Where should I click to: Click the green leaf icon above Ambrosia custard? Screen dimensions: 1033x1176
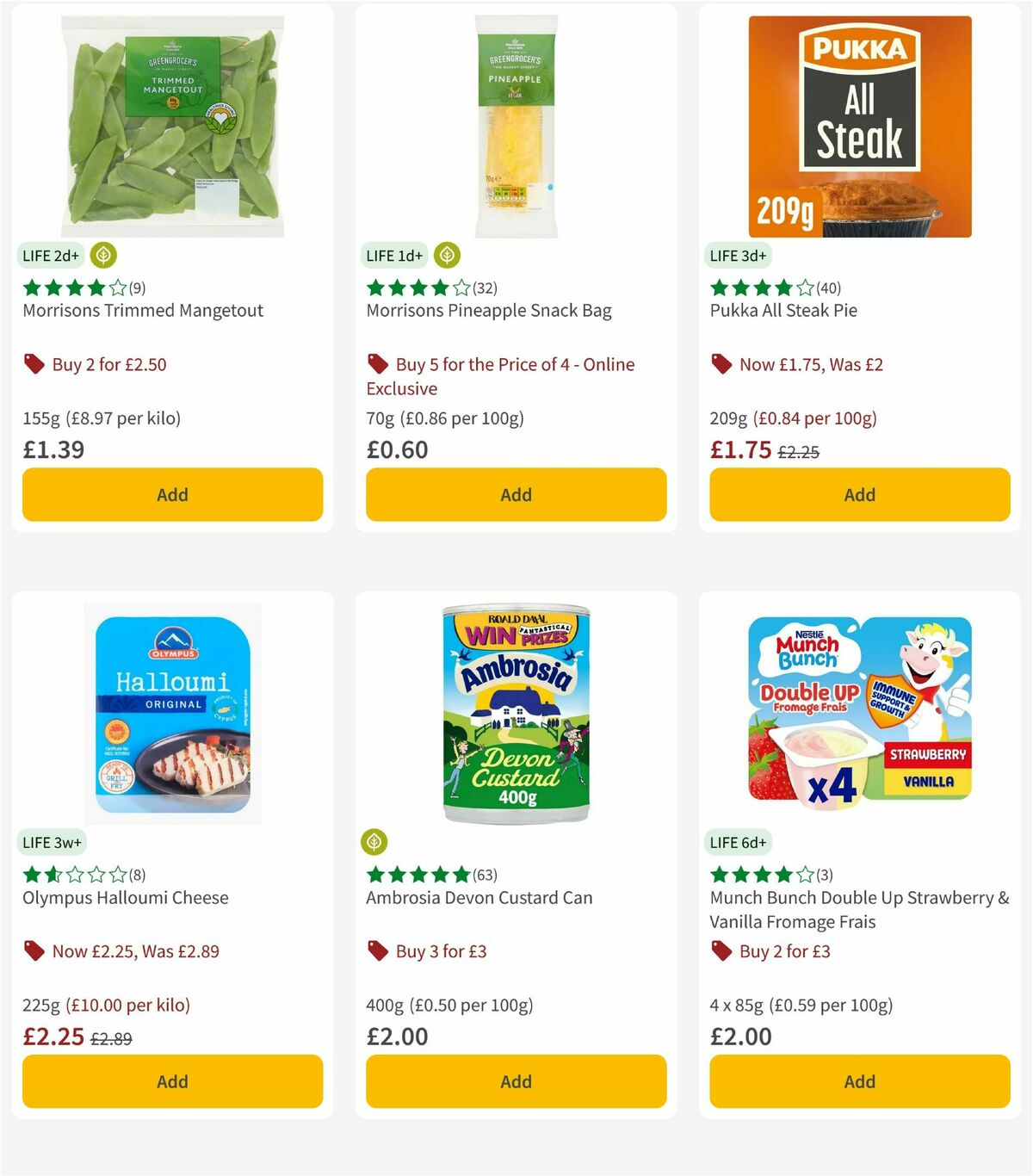(374, 842)
